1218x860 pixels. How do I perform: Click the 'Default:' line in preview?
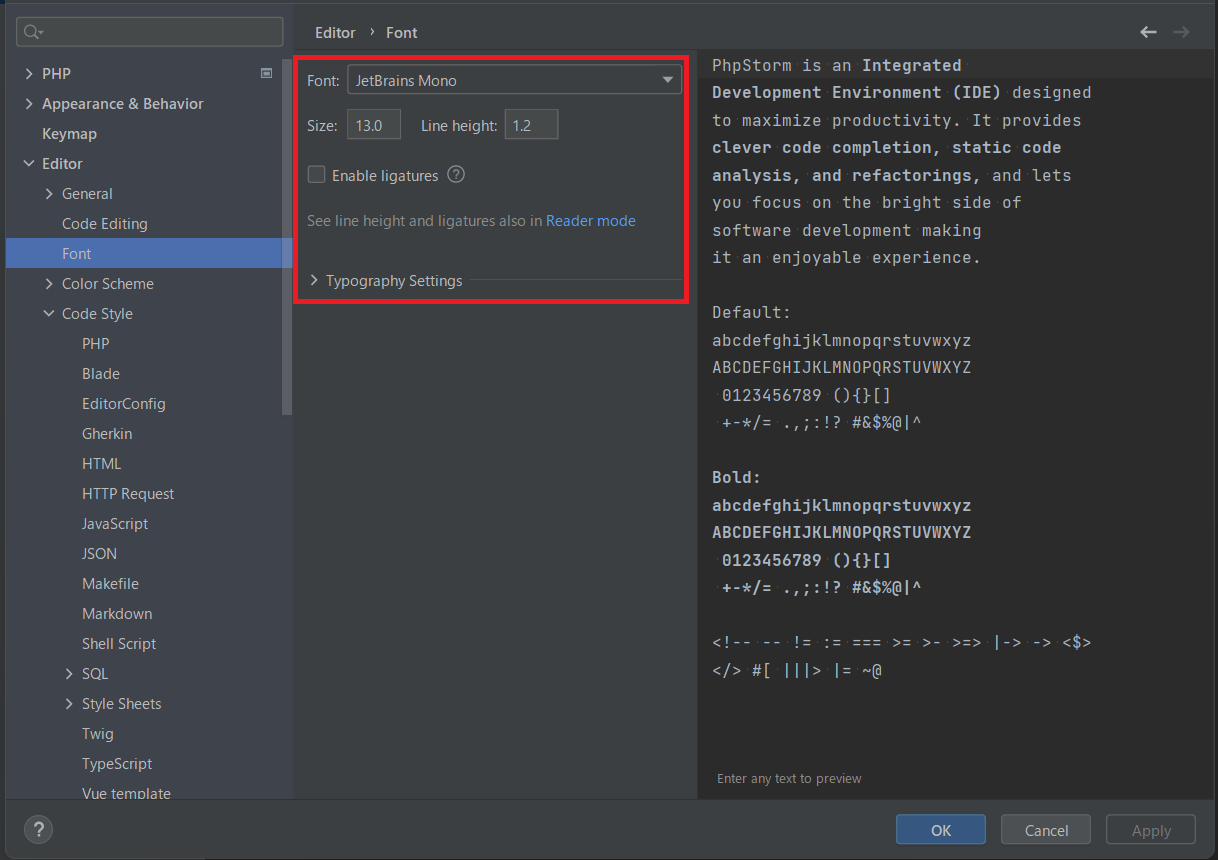point(751,313)
